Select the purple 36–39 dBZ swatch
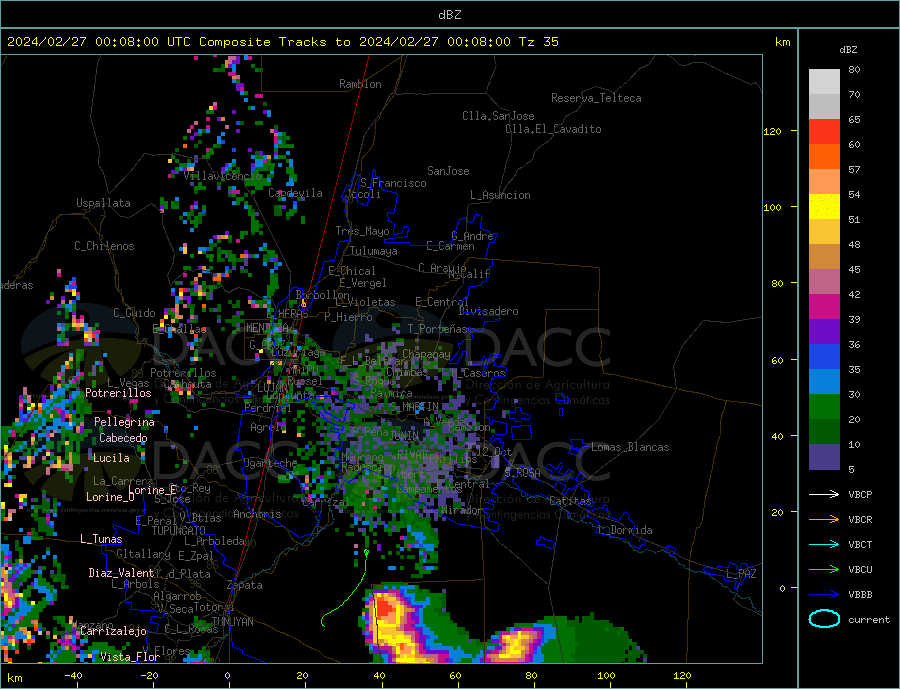 [824, 331]
